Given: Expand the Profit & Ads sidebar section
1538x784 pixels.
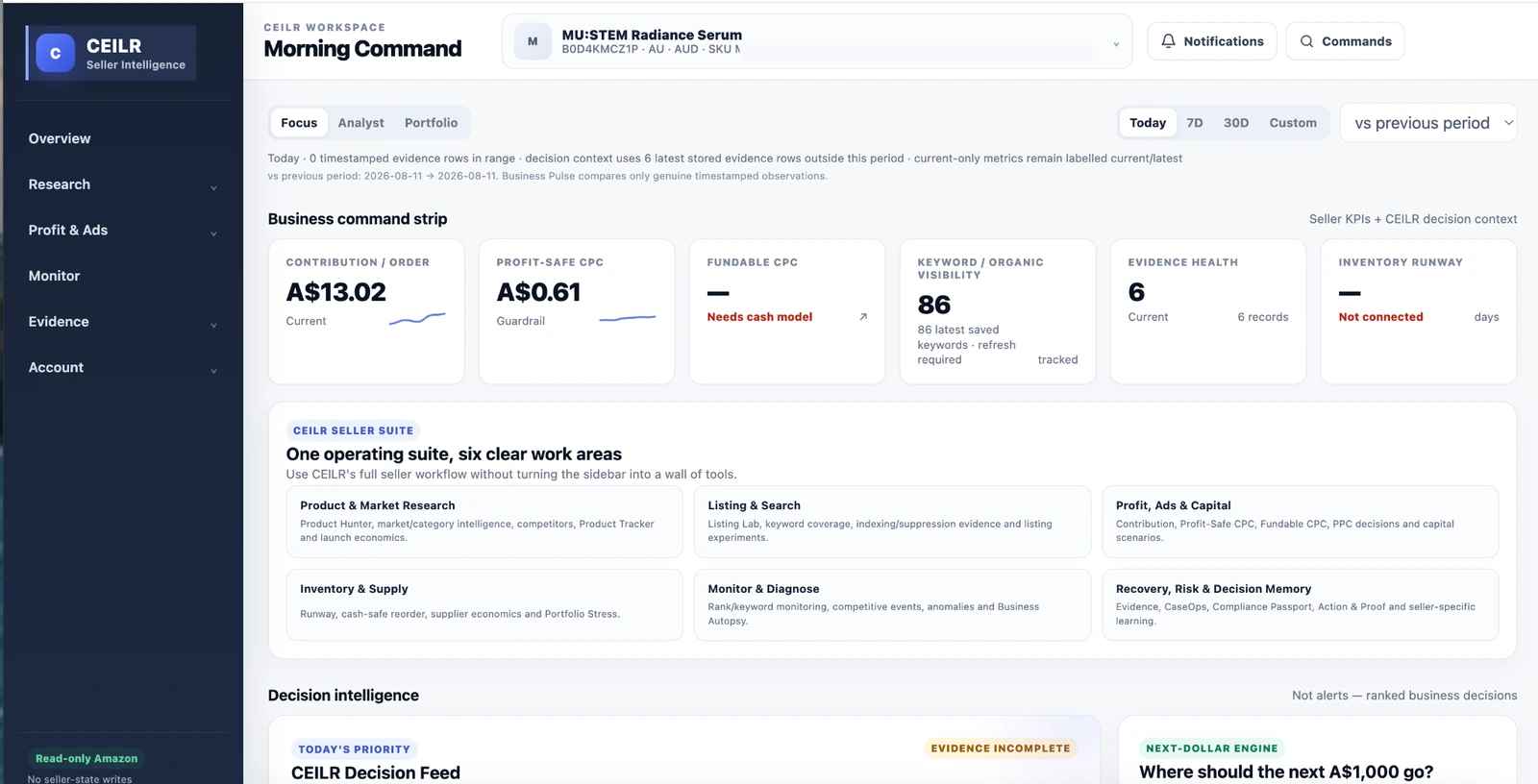Looking at the screenshot, I should tap(122, 231).
